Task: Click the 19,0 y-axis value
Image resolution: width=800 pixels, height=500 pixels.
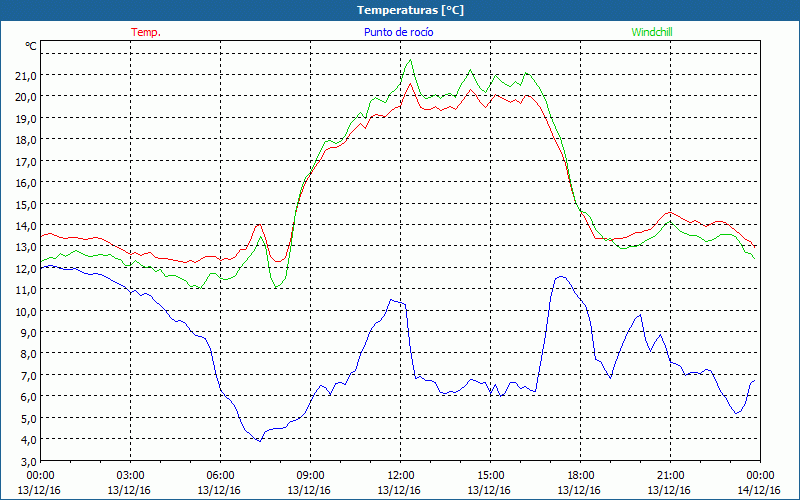Action: (x=26, y=118)
